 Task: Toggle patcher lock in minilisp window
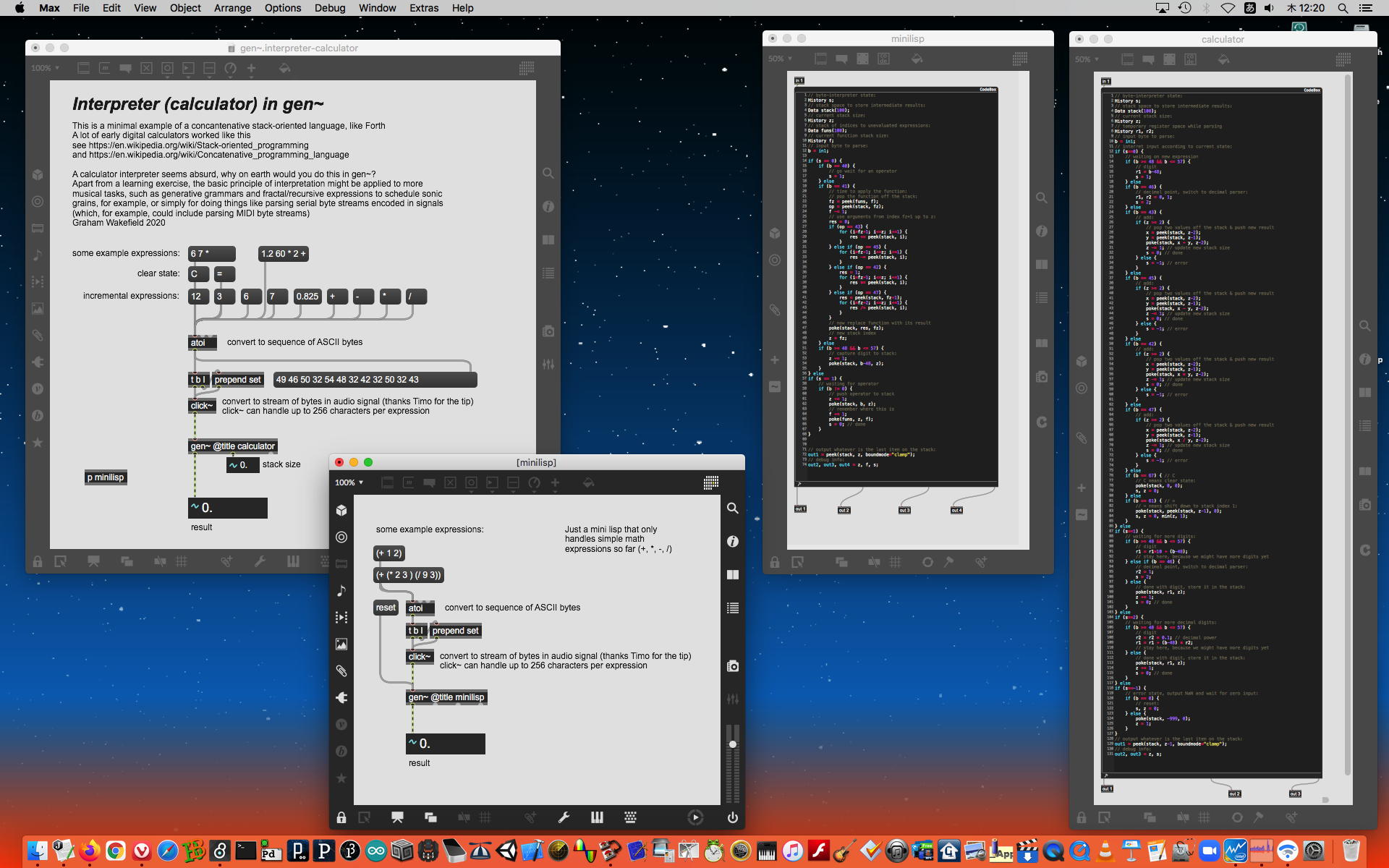click(x=341, y=817)
